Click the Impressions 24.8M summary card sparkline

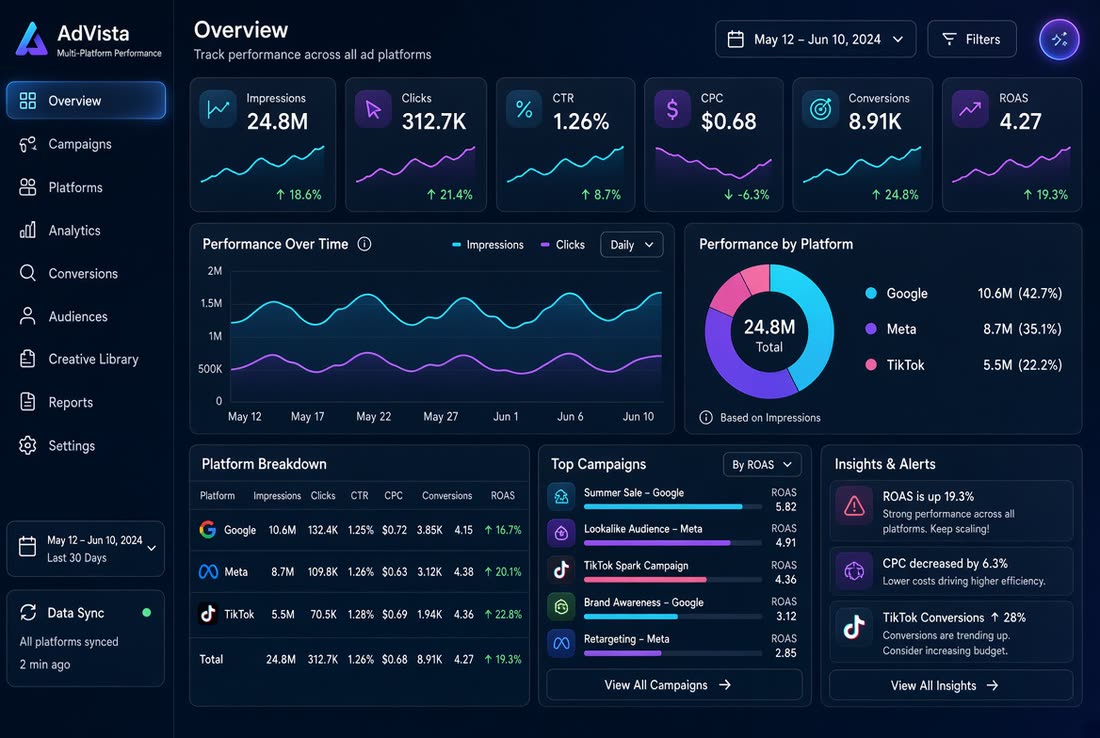tap(262, 163)
